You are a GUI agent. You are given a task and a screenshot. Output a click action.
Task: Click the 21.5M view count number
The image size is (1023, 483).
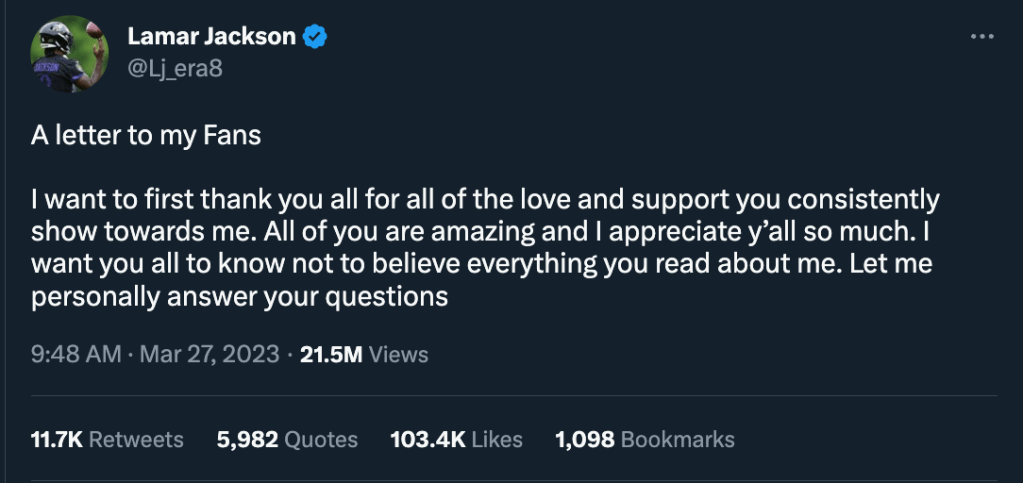coord(331,354)
